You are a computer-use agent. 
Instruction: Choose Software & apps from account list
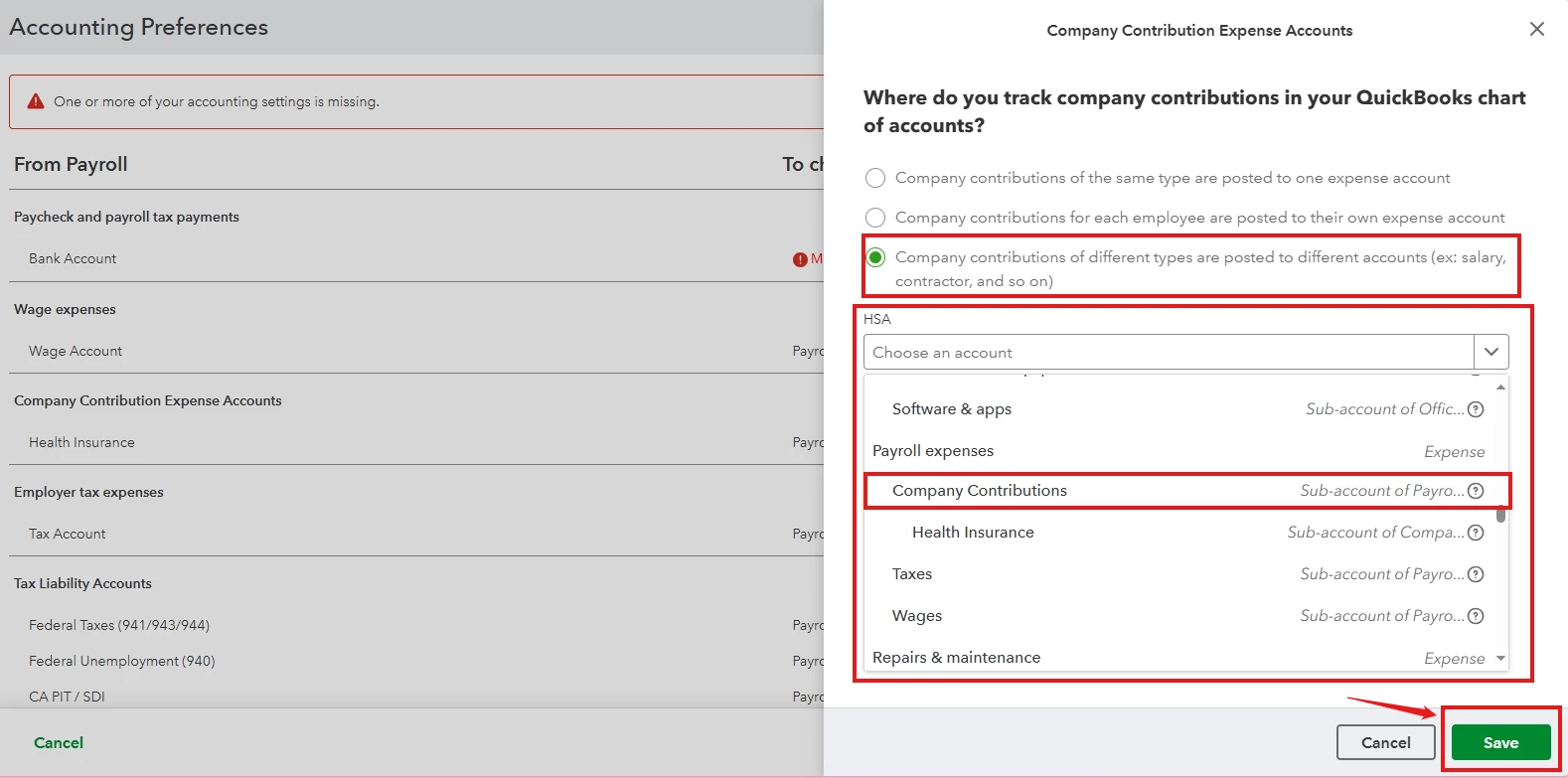tap(1186, 409)
